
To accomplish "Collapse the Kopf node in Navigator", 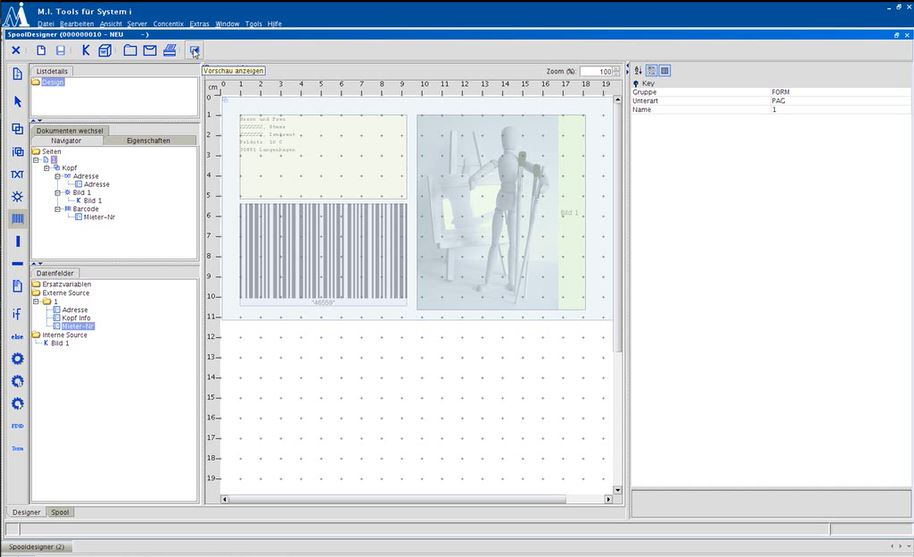I will [46, 168].
